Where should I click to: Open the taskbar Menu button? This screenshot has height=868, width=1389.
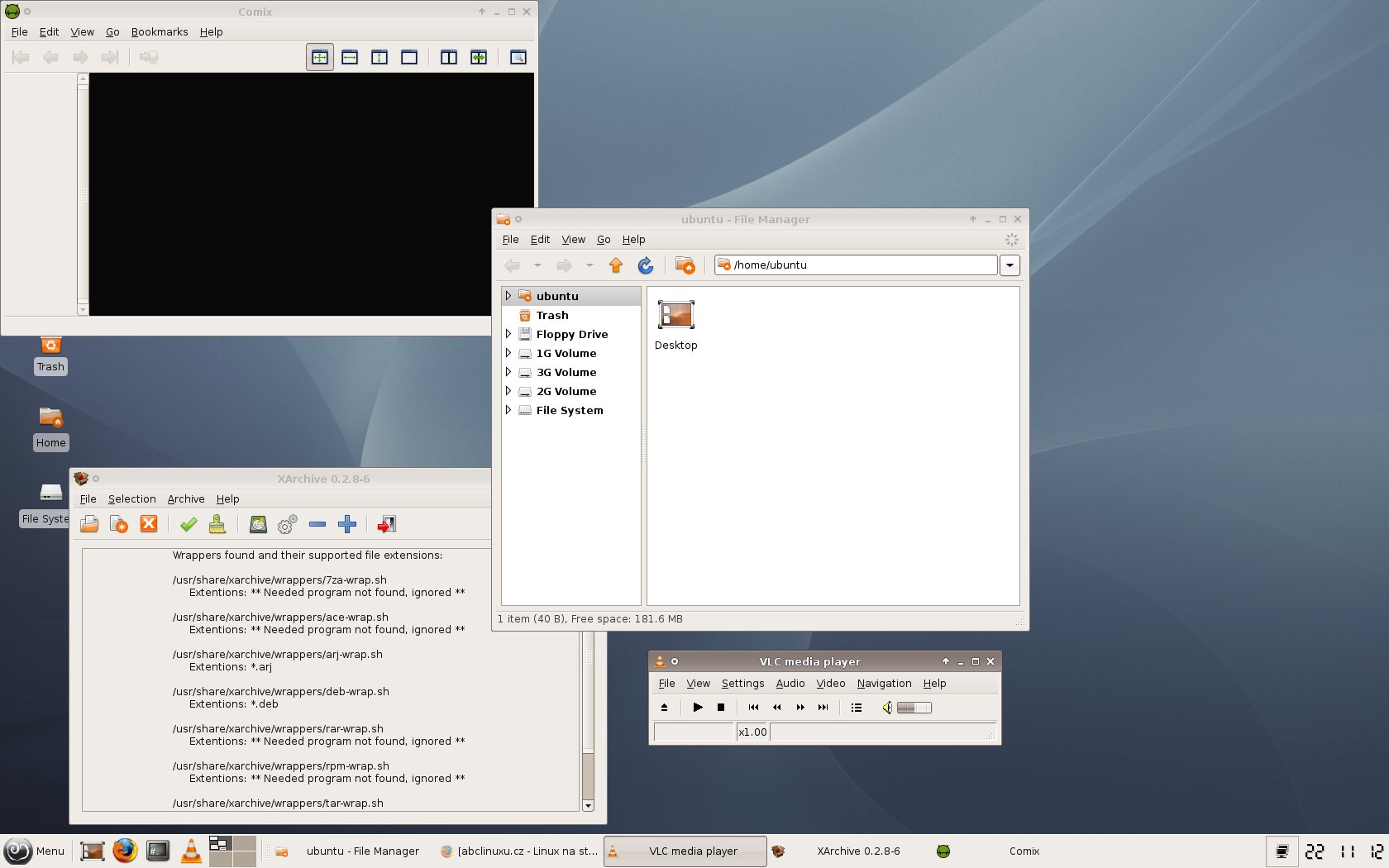pos(34,851)
